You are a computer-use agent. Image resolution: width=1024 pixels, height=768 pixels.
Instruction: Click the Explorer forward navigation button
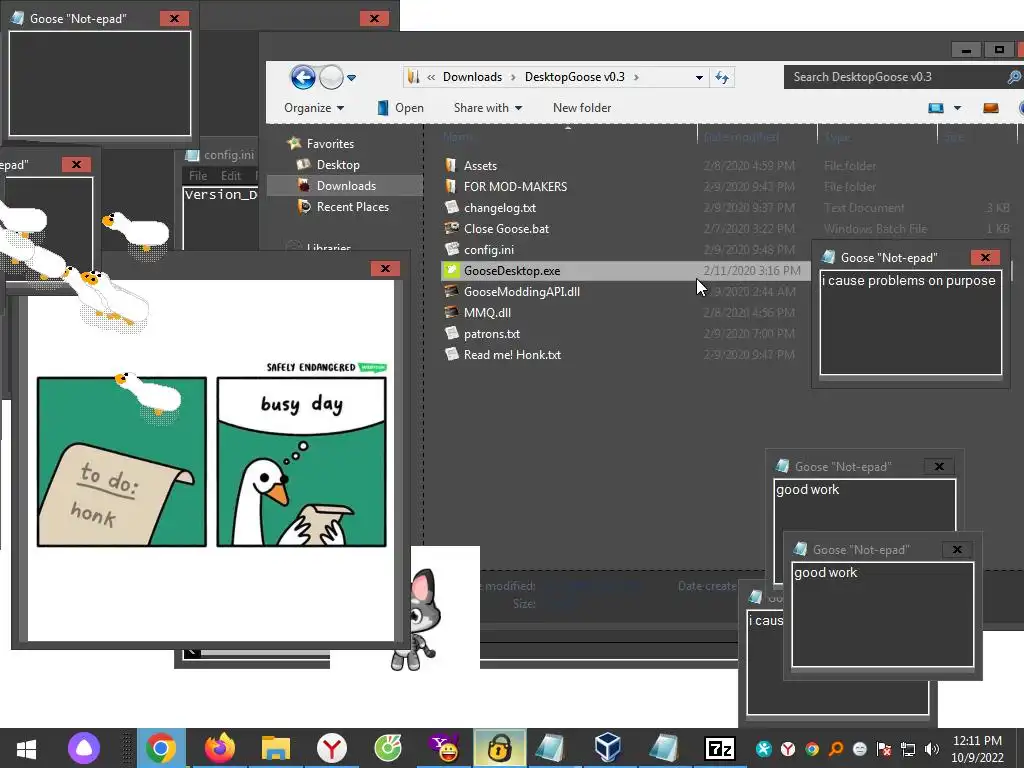(x=332, y=77)
